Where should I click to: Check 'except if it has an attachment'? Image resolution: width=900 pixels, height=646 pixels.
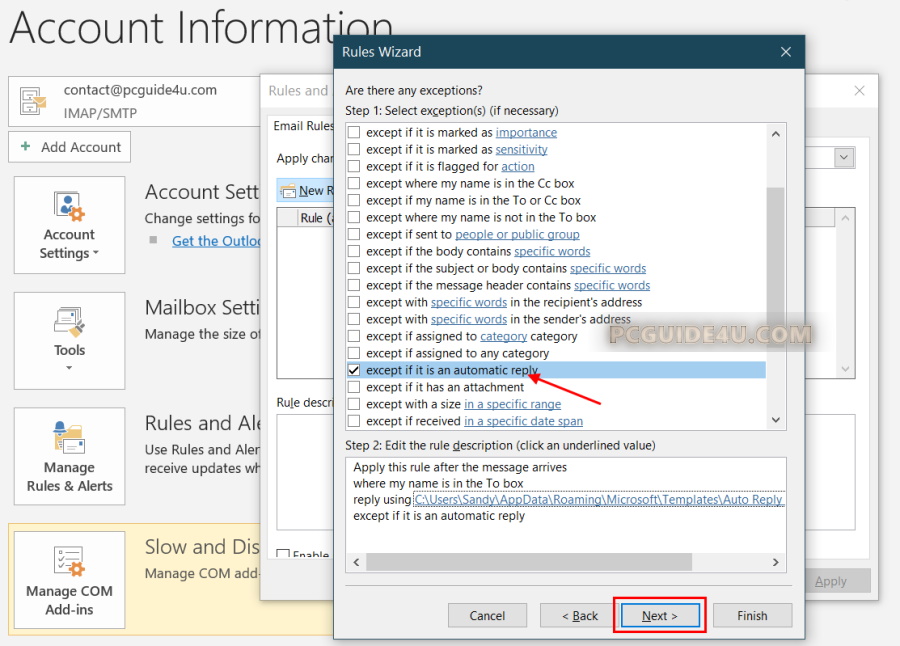[x=353, y=388]
